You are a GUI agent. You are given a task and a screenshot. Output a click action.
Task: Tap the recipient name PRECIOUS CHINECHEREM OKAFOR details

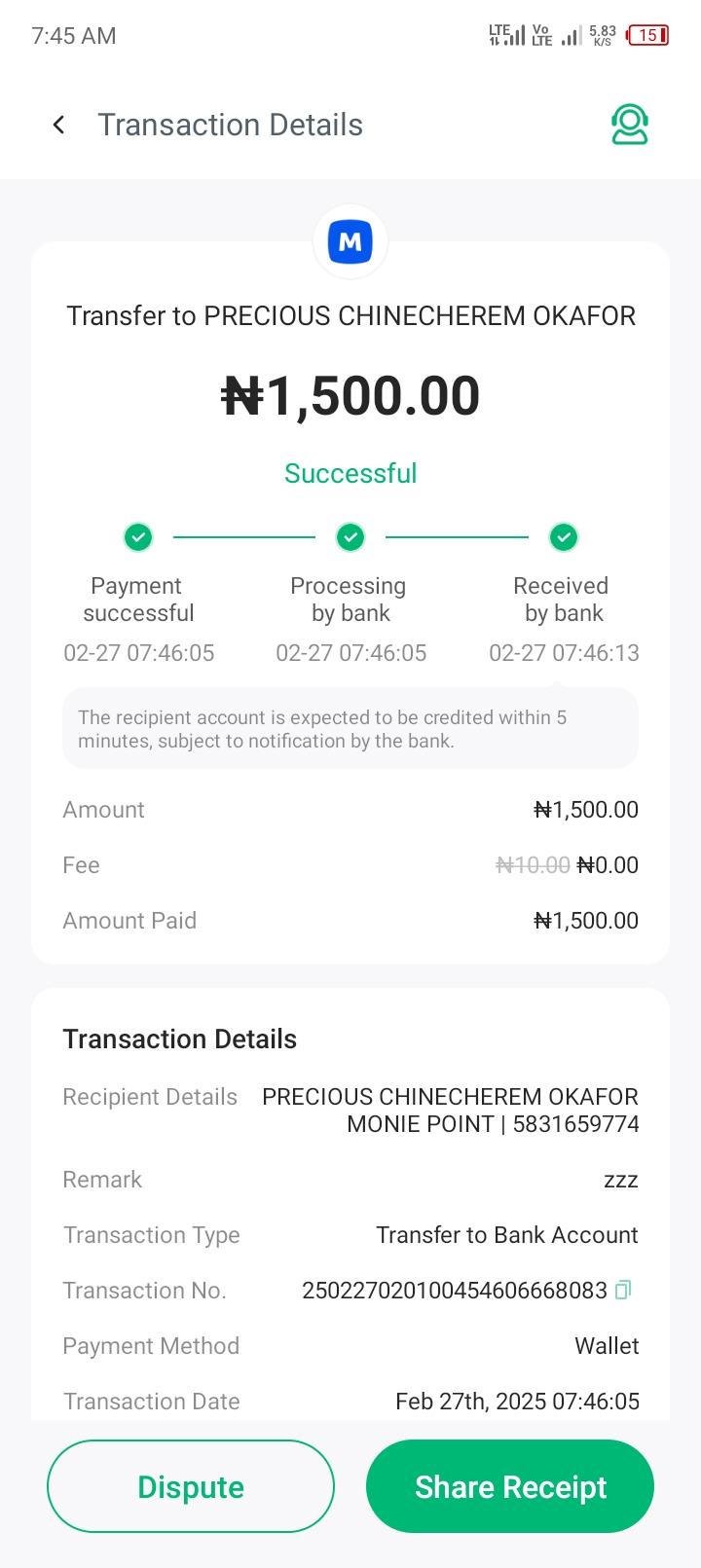tap(450, 1097)
